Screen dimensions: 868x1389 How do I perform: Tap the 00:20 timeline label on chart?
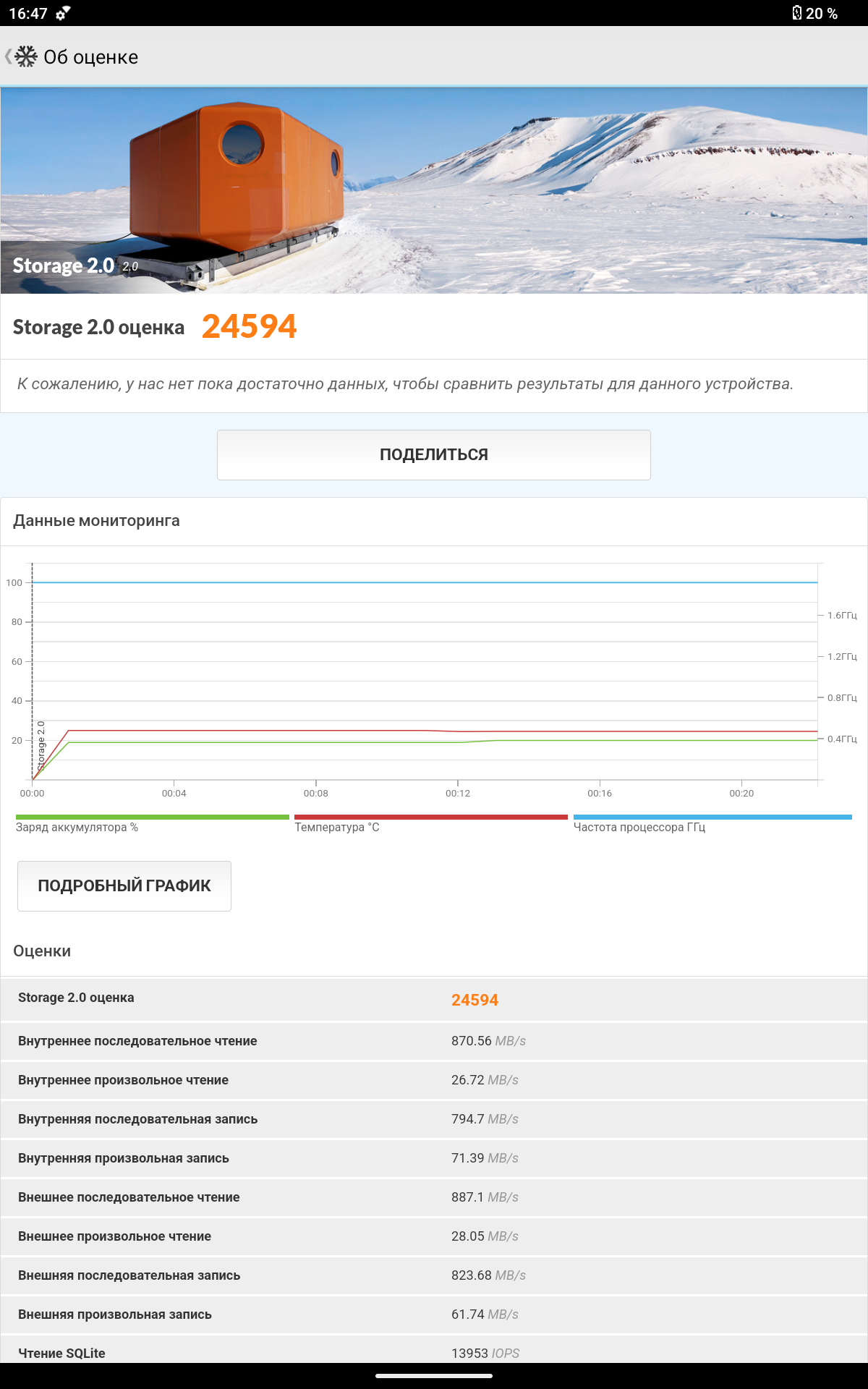741,794
